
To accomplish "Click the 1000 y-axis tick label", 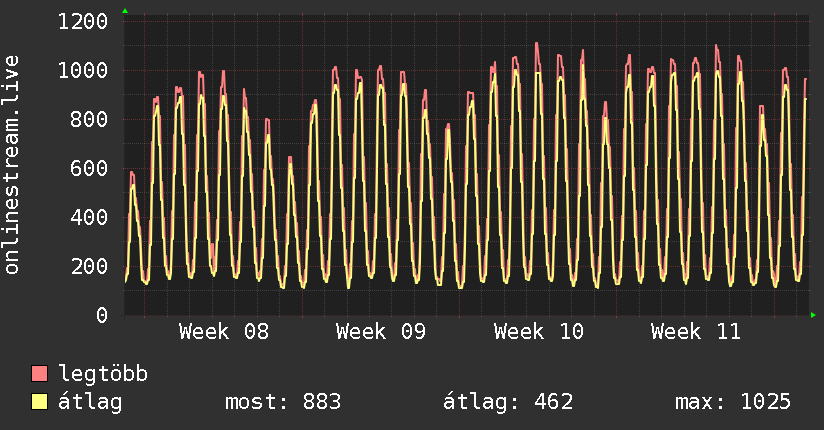I will [x=83, y=70].
